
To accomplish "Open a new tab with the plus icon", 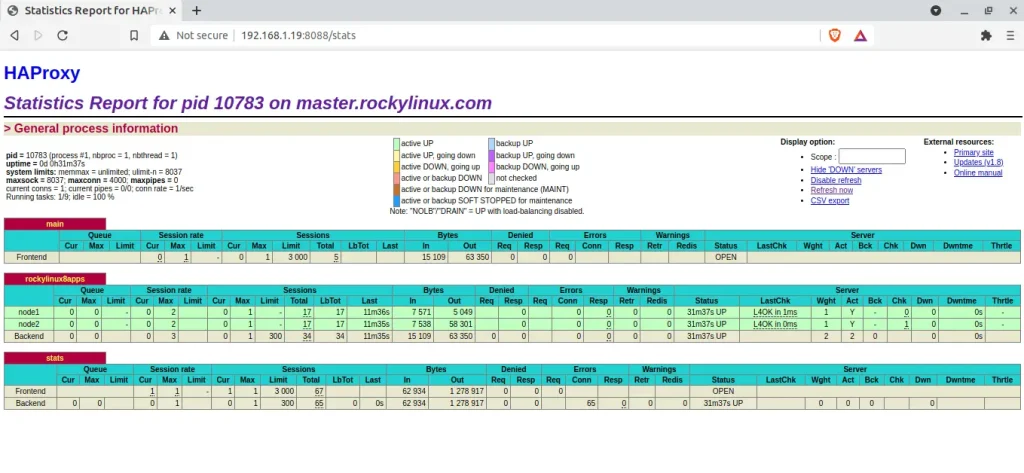I will pyautogui.click(x=197, y=10).
